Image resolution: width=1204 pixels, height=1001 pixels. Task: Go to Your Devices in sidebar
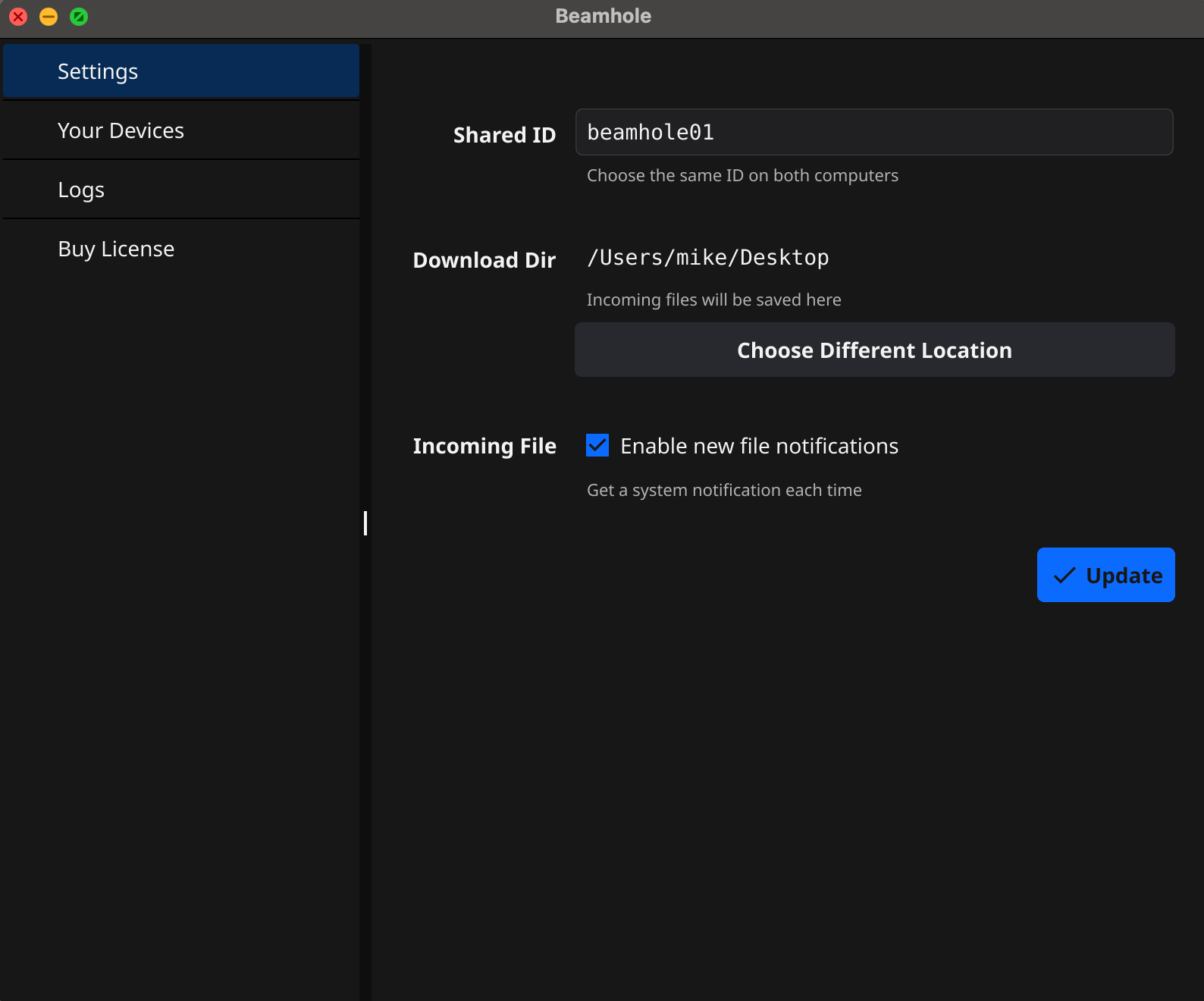181,130
